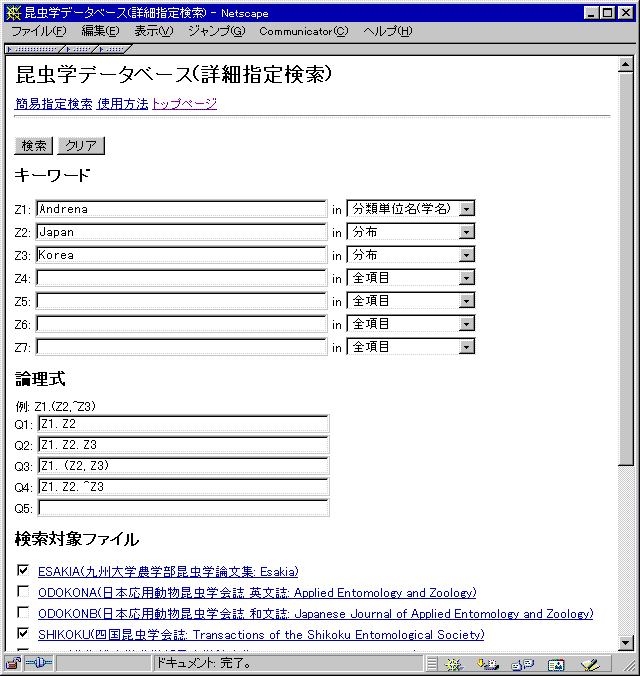Open Navigator from the component bar
The image size is (640, 676).
click(454, 665)
